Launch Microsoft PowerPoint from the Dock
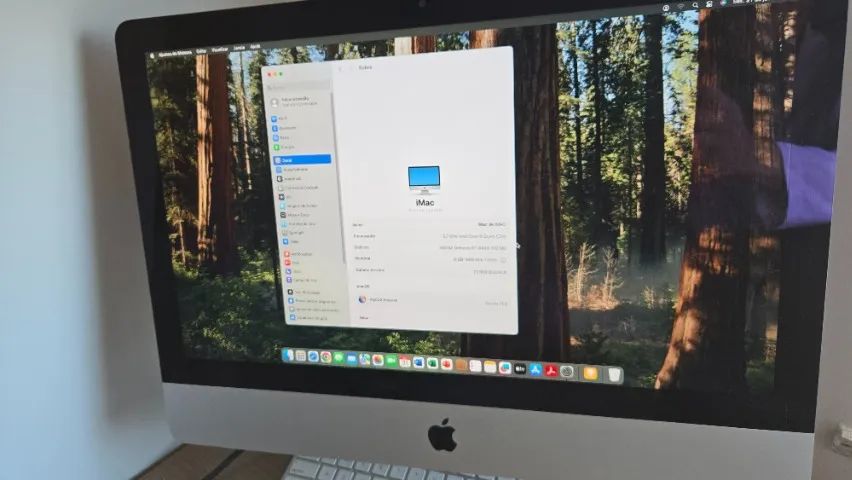Screen dimensions: 852x480 [x=447, y=364]
